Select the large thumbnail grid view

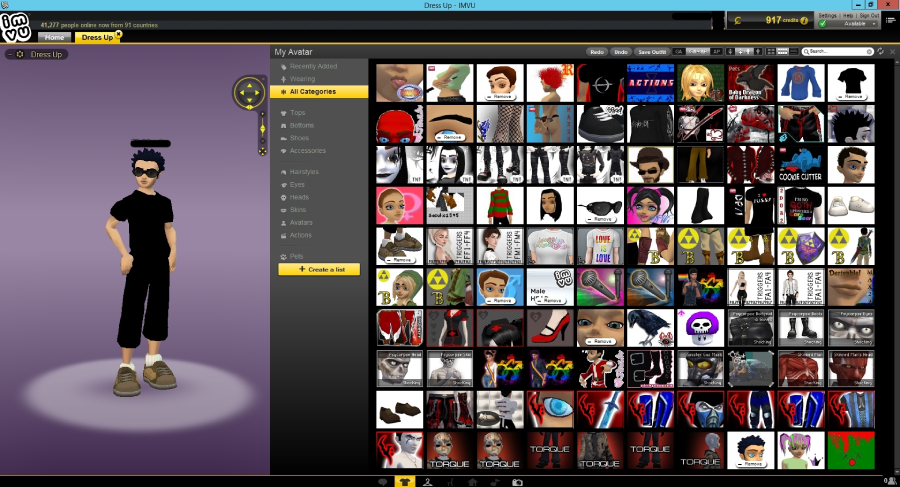[771, 52]
